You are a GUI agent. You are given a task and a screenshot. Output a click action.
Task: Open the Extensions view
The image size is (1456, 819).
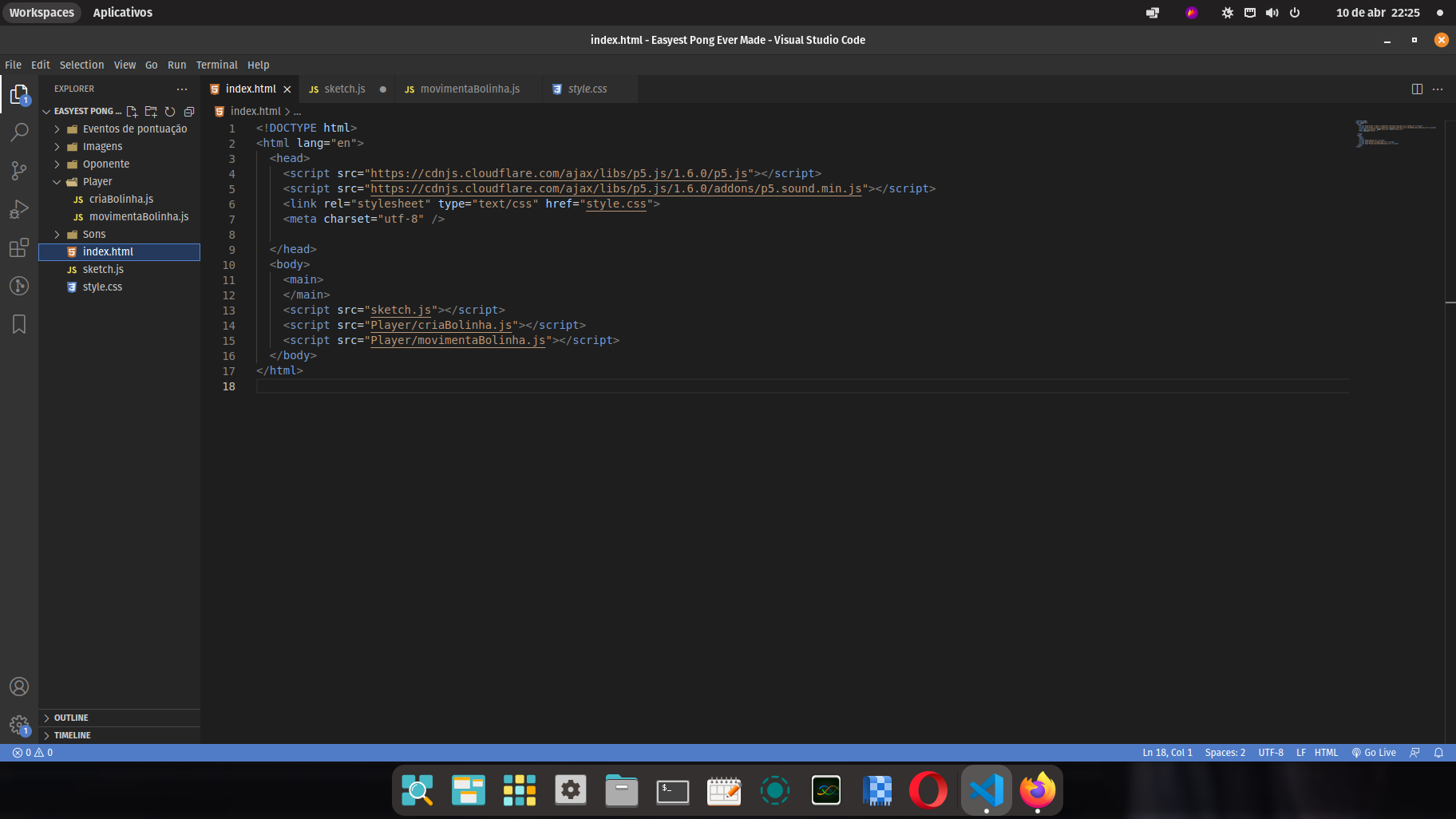pyautogui.click(x=19, y=247)
